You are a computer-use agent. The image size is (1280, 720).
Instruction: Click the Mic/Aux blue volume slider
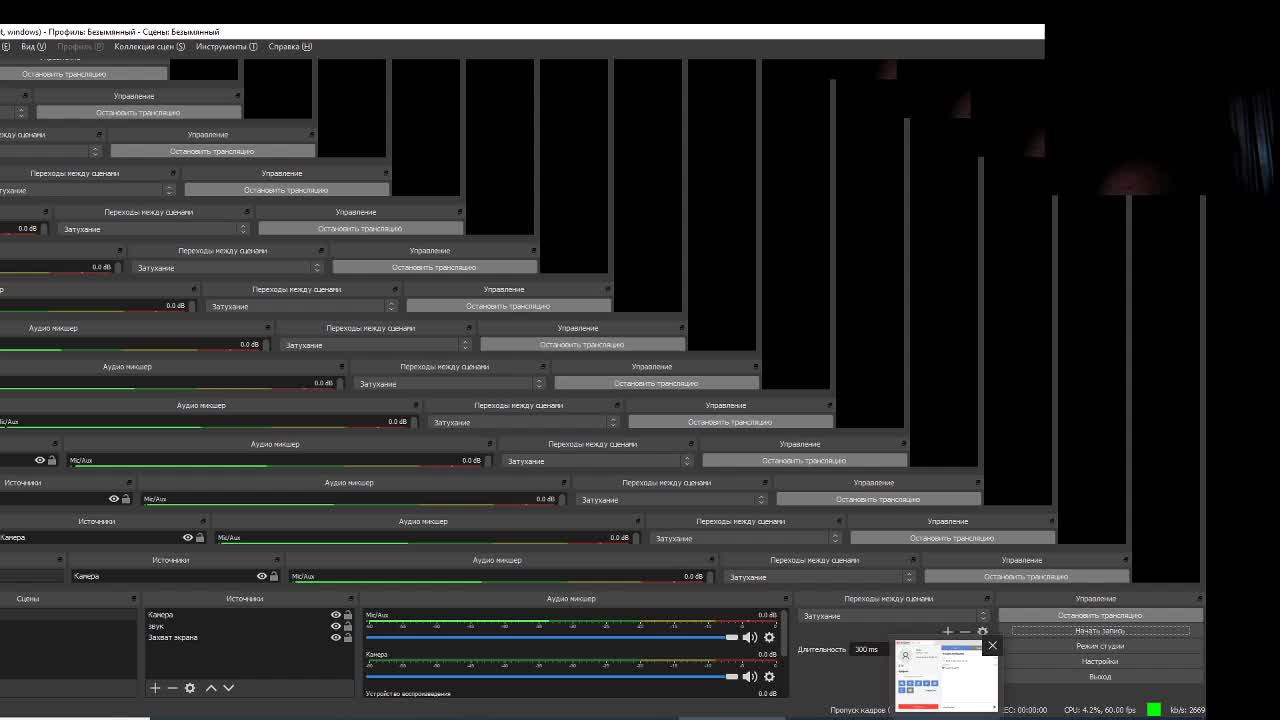point(550,637)
